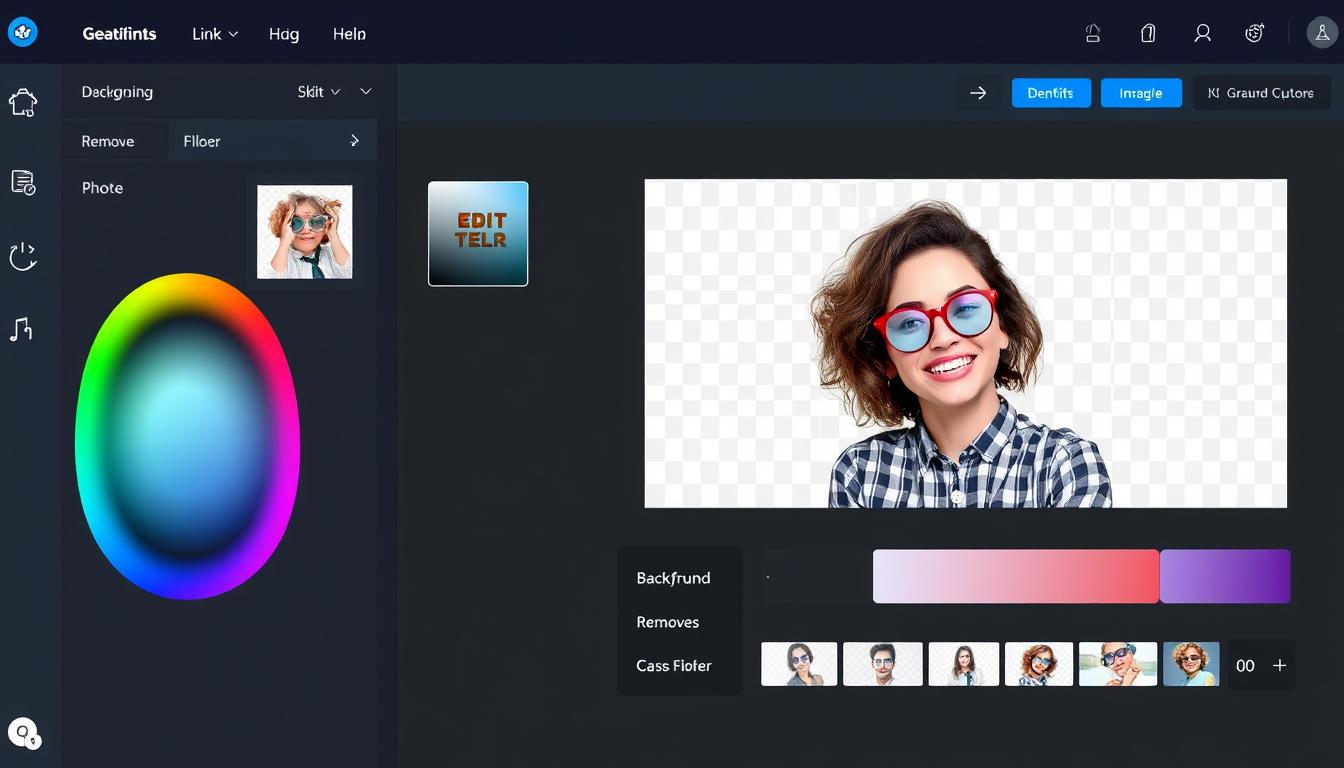Click the search icon at bottom-left sidebar
This screenshot has width=1344, height=768.
pyautogui.click(x=23, y=733)
